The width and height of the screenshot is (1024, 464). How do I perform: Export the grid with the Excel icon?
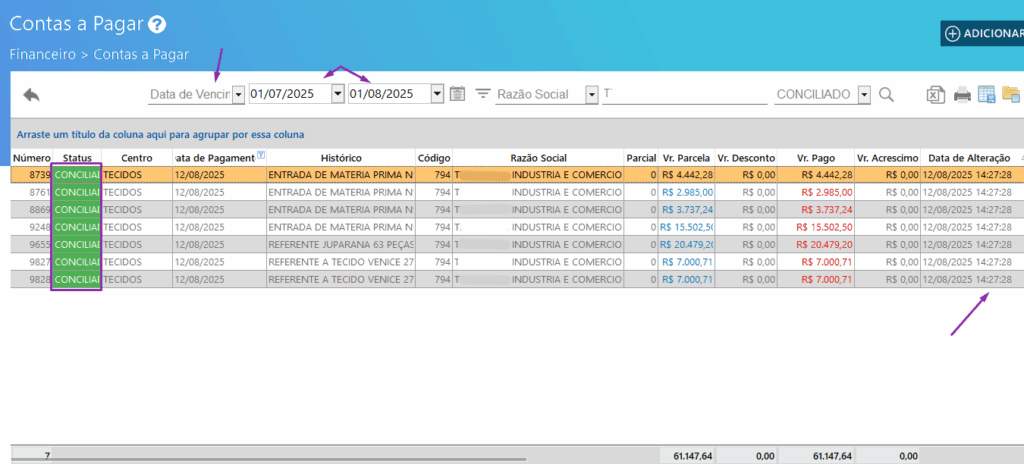935,95
